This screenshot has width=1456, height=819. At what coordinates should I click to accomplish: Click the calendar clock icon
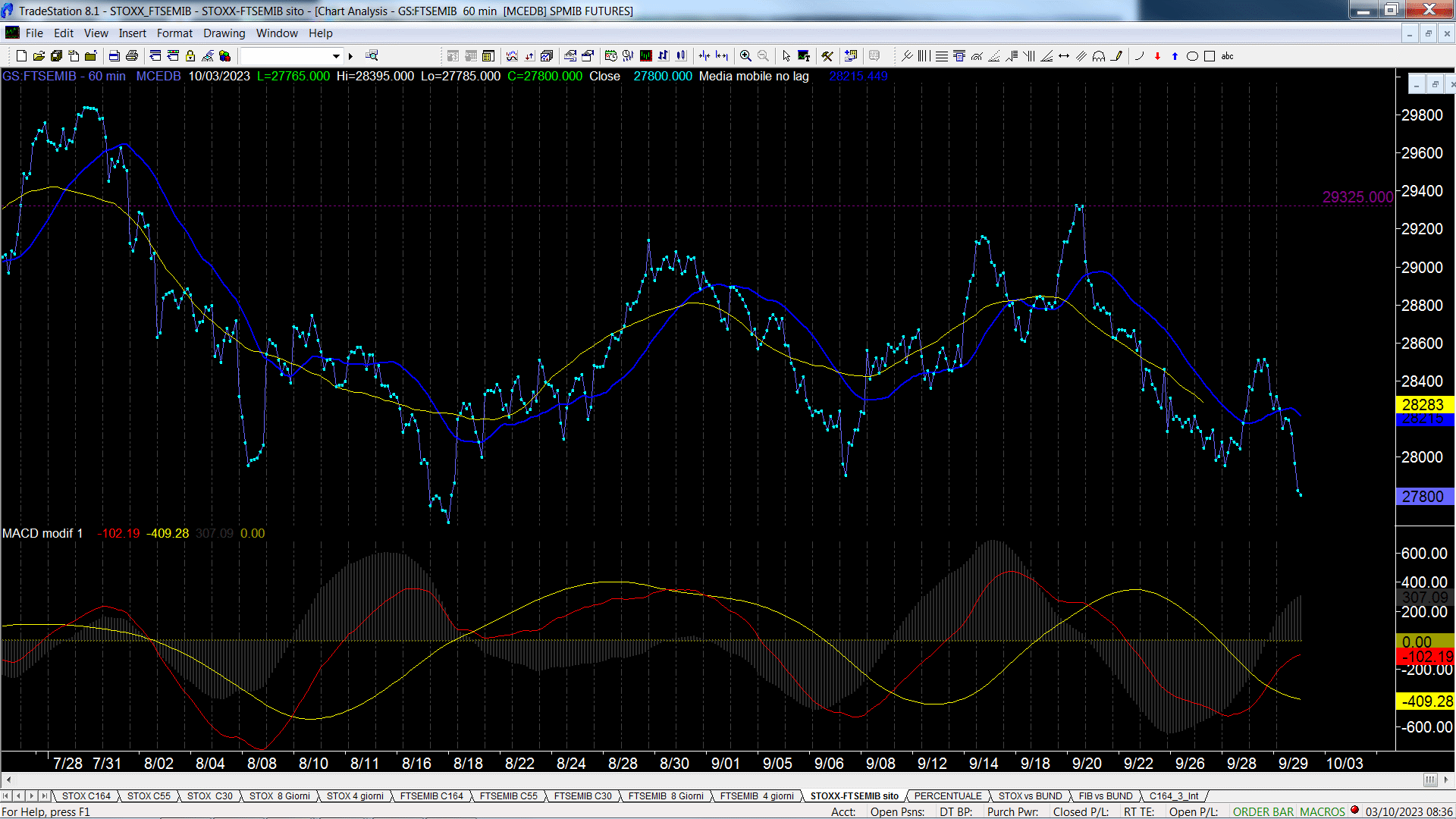[x=611, y=56]
